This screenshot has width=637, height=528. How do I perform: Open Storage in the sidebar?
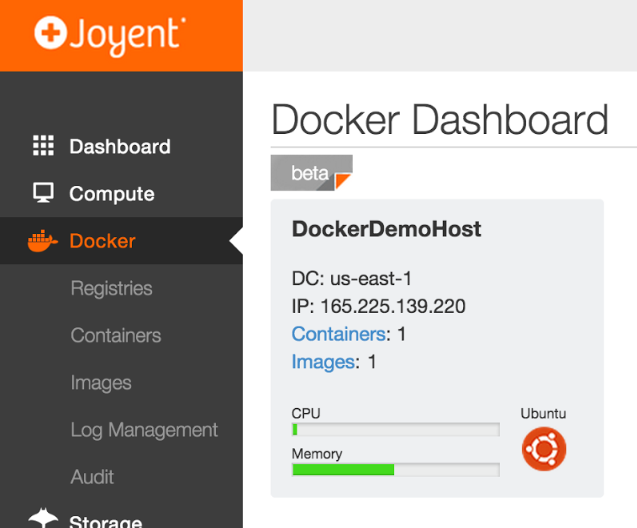click(x=106, y=522)
